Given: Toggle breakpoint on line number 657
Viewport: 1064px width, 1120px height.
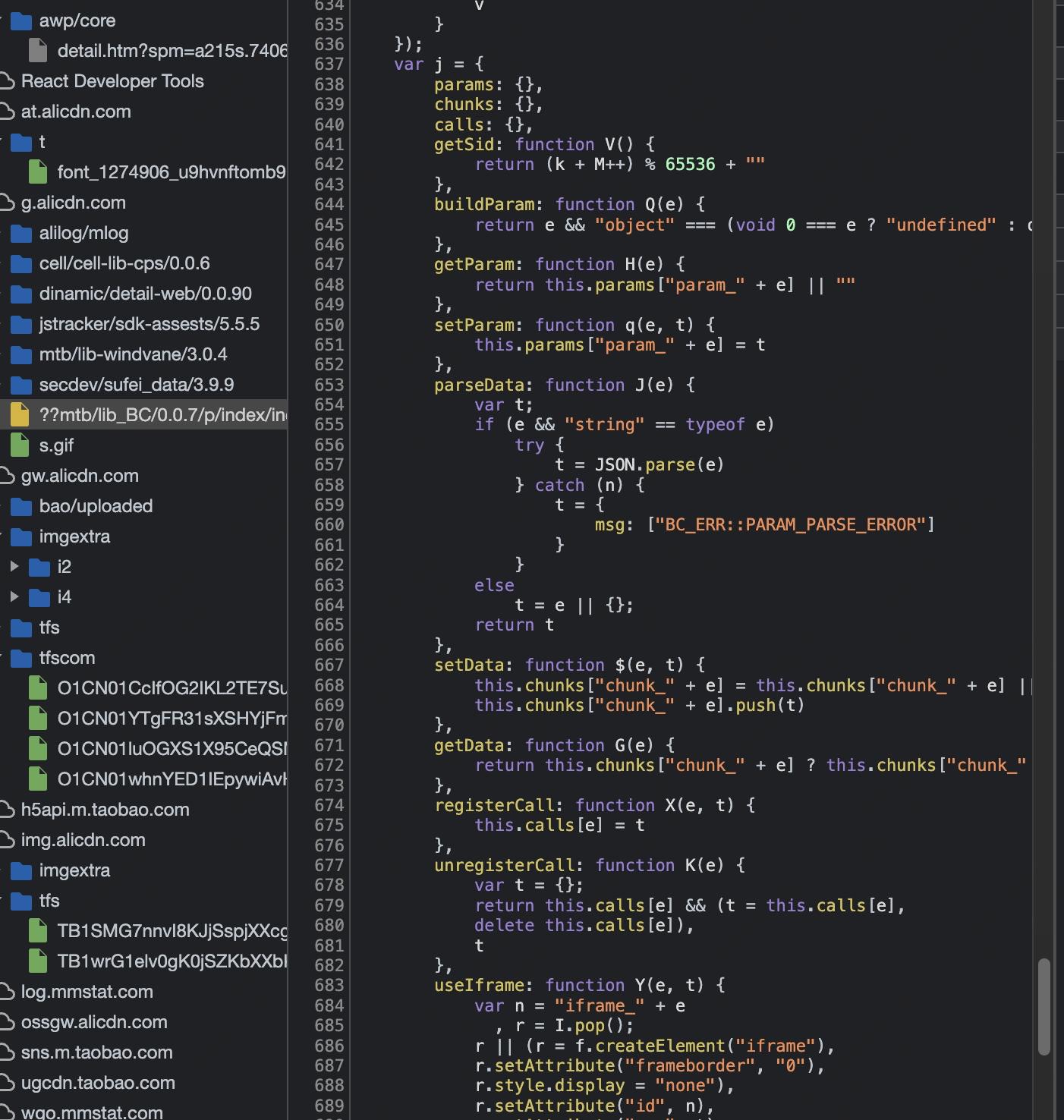Looking at the screenshot, I should tap(329, 464).
